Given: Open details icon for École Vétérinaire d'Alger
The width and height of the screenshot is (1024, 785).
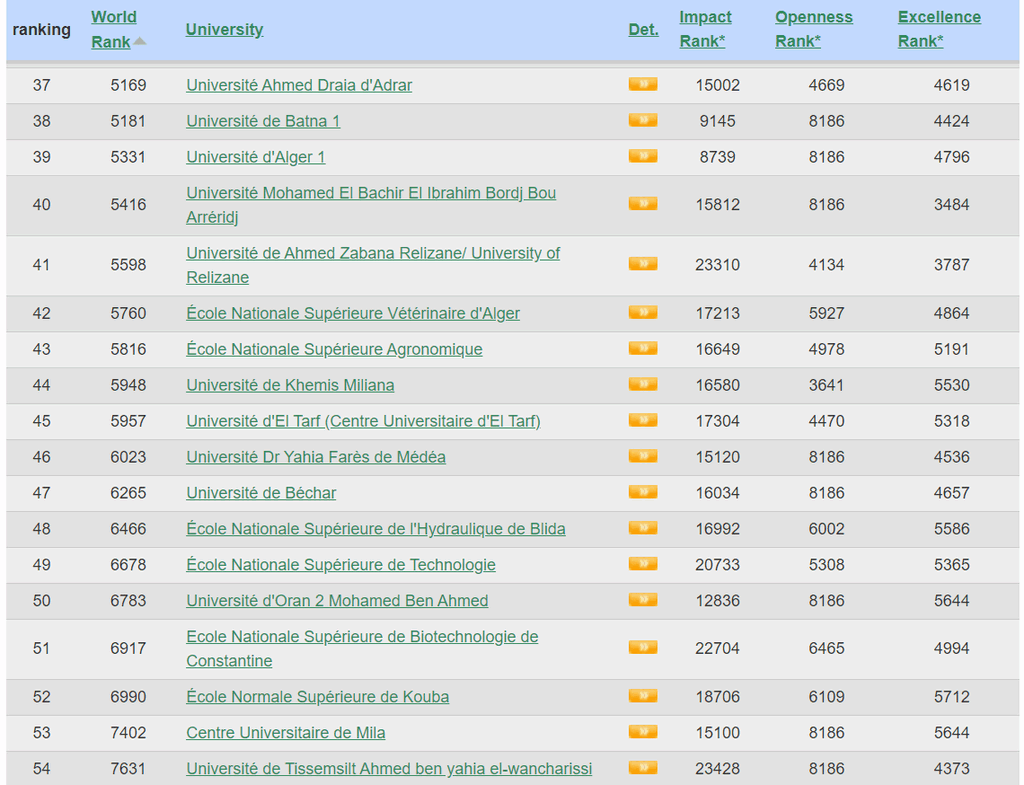Looking at the screenshot, I should (643, 313).
